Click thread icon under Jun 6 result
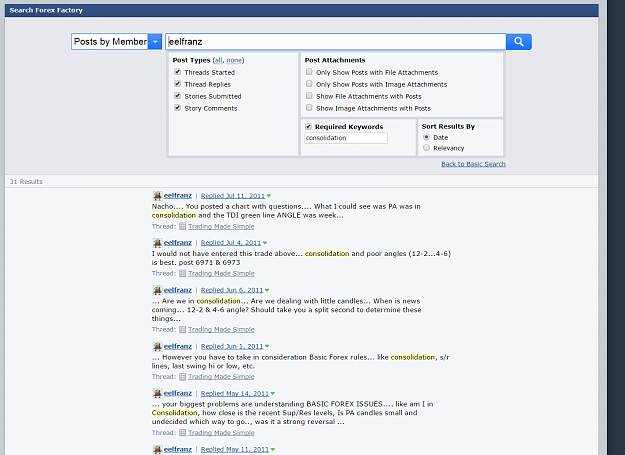The image size is (625, 455). tap(182, 329)
